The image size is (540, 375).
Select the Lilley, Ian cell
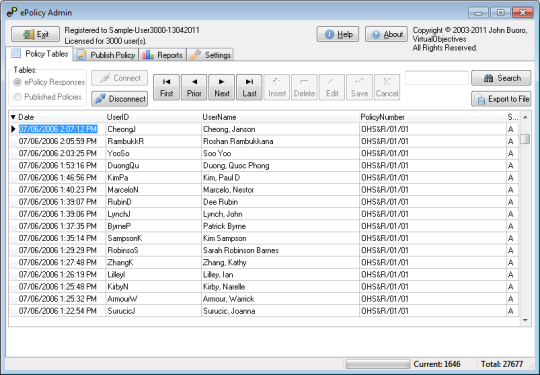280,274
